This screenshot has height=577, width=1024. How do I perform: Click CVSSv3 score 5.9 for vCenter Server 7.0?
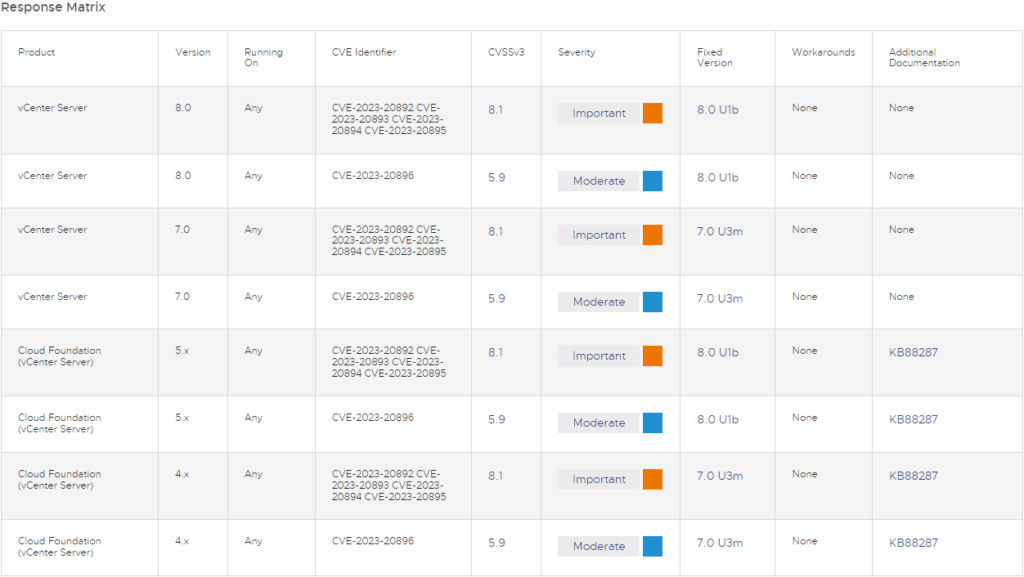tap(496, 299)
